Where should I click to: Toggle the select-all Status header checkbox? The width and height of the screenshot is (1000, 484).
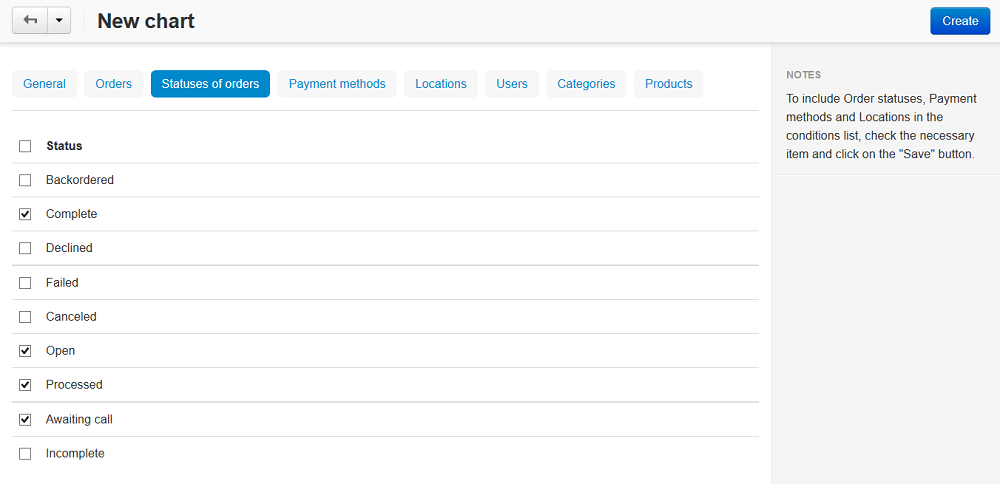[25, 146]
